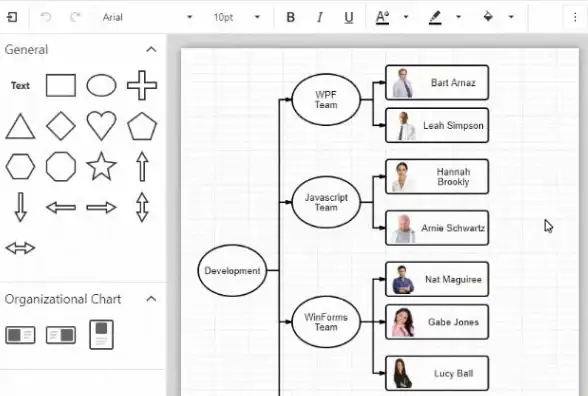Open the fill color dropdown arrow

point(511,17)
